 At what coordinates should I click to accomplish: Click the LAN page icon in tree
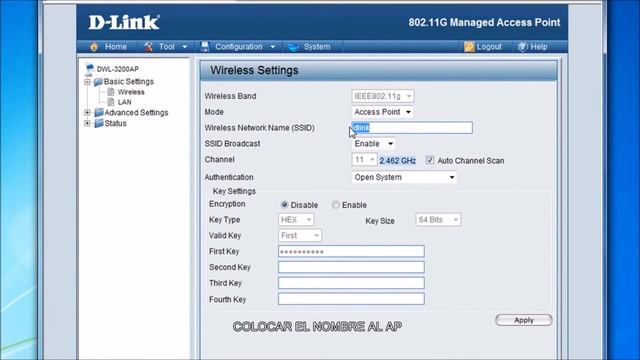coord(111,102)
